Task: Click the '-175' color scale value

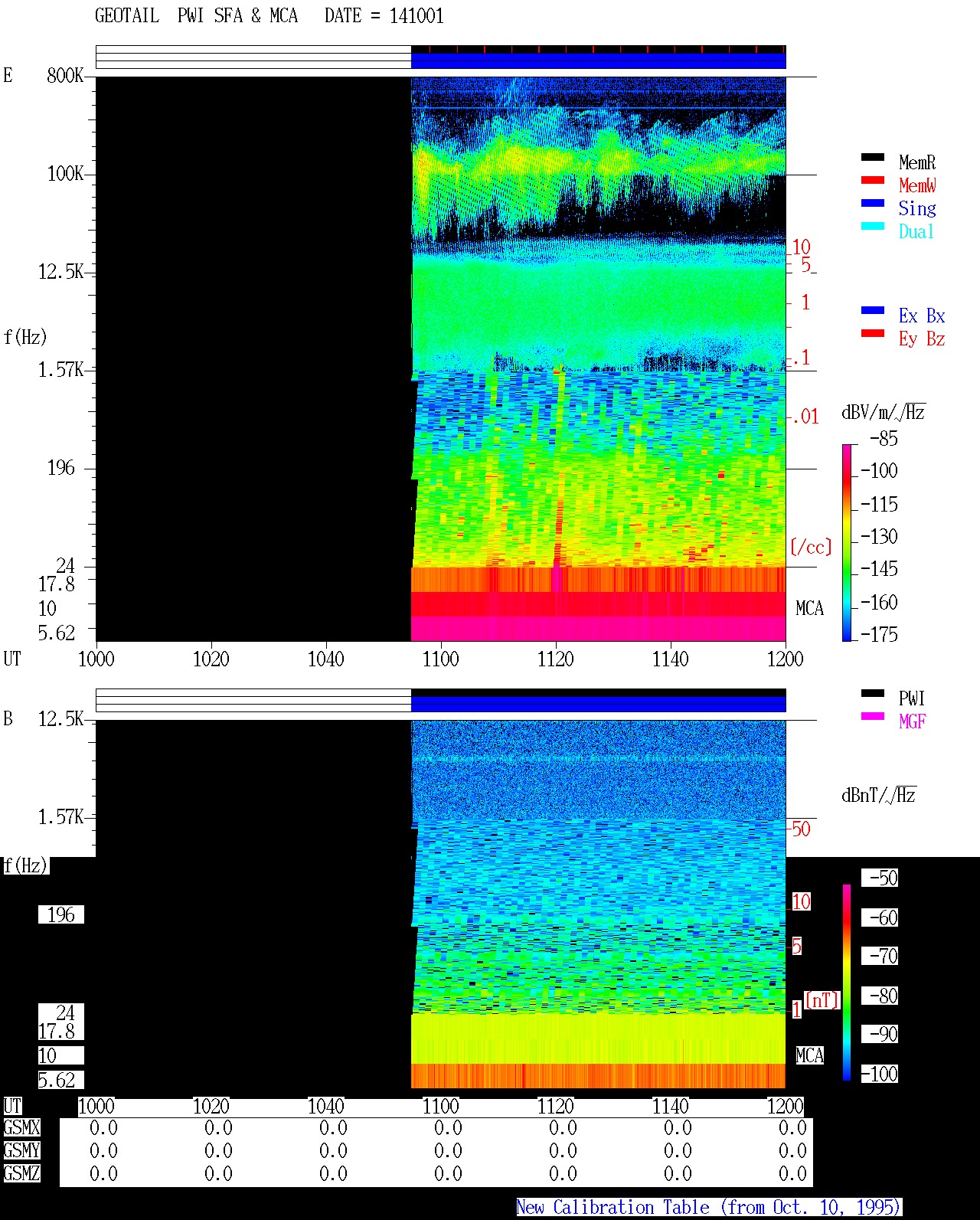Action: pos(879,634)
